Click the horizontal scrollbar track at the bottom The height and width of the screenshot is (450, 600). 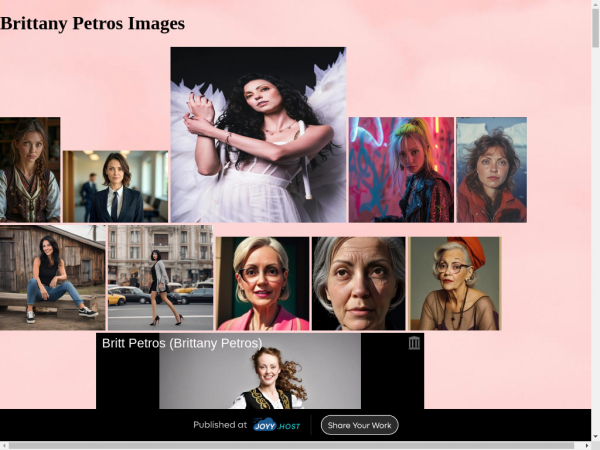300,445
